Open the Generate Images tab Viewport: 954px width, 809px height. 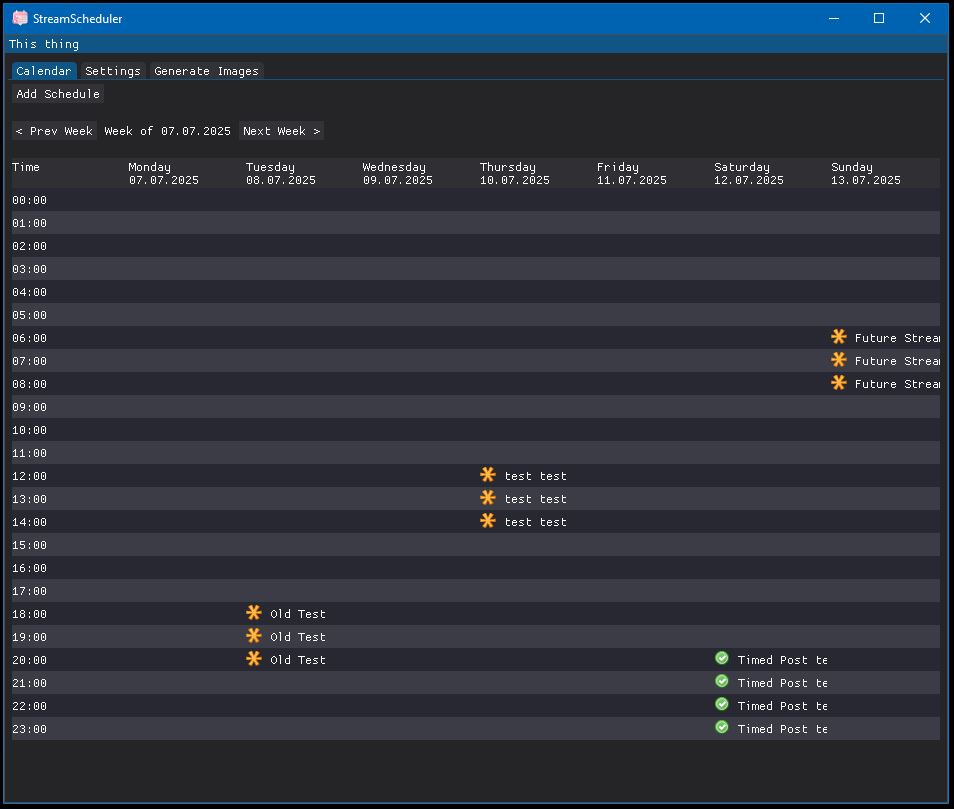[206, 70]
